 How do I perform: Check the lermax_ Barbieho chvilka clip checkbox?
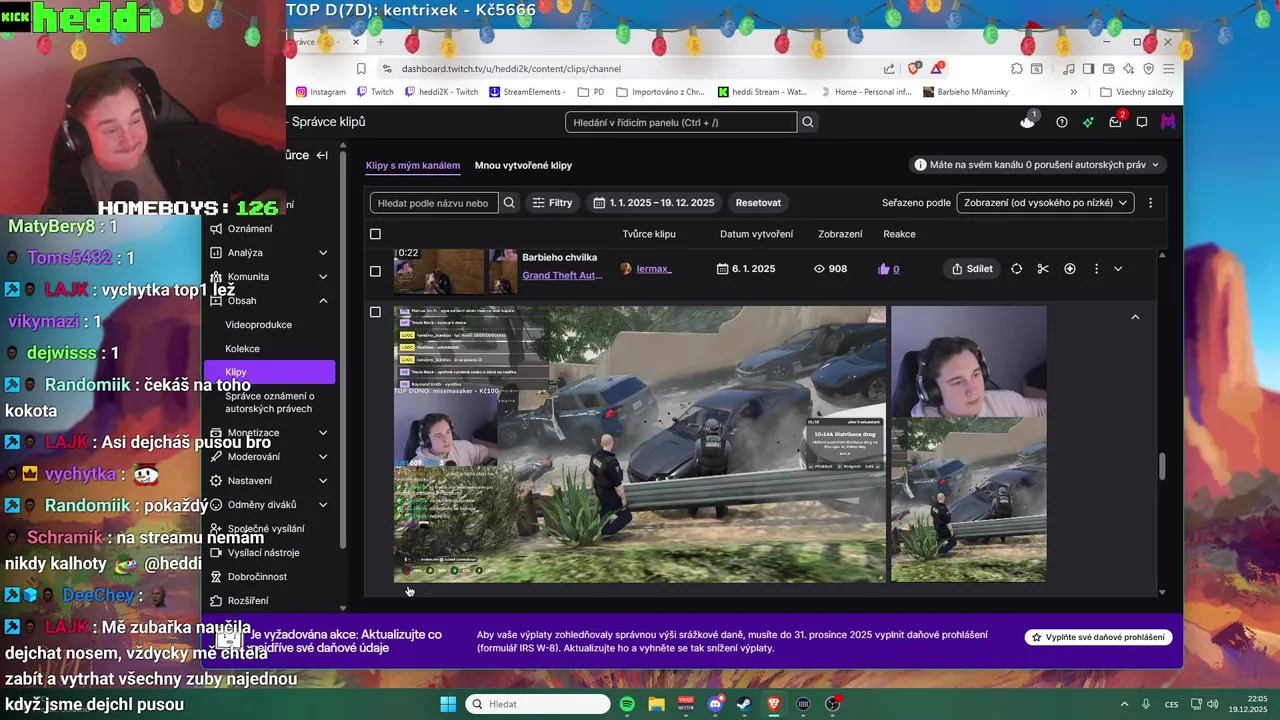tap(375, 270)
